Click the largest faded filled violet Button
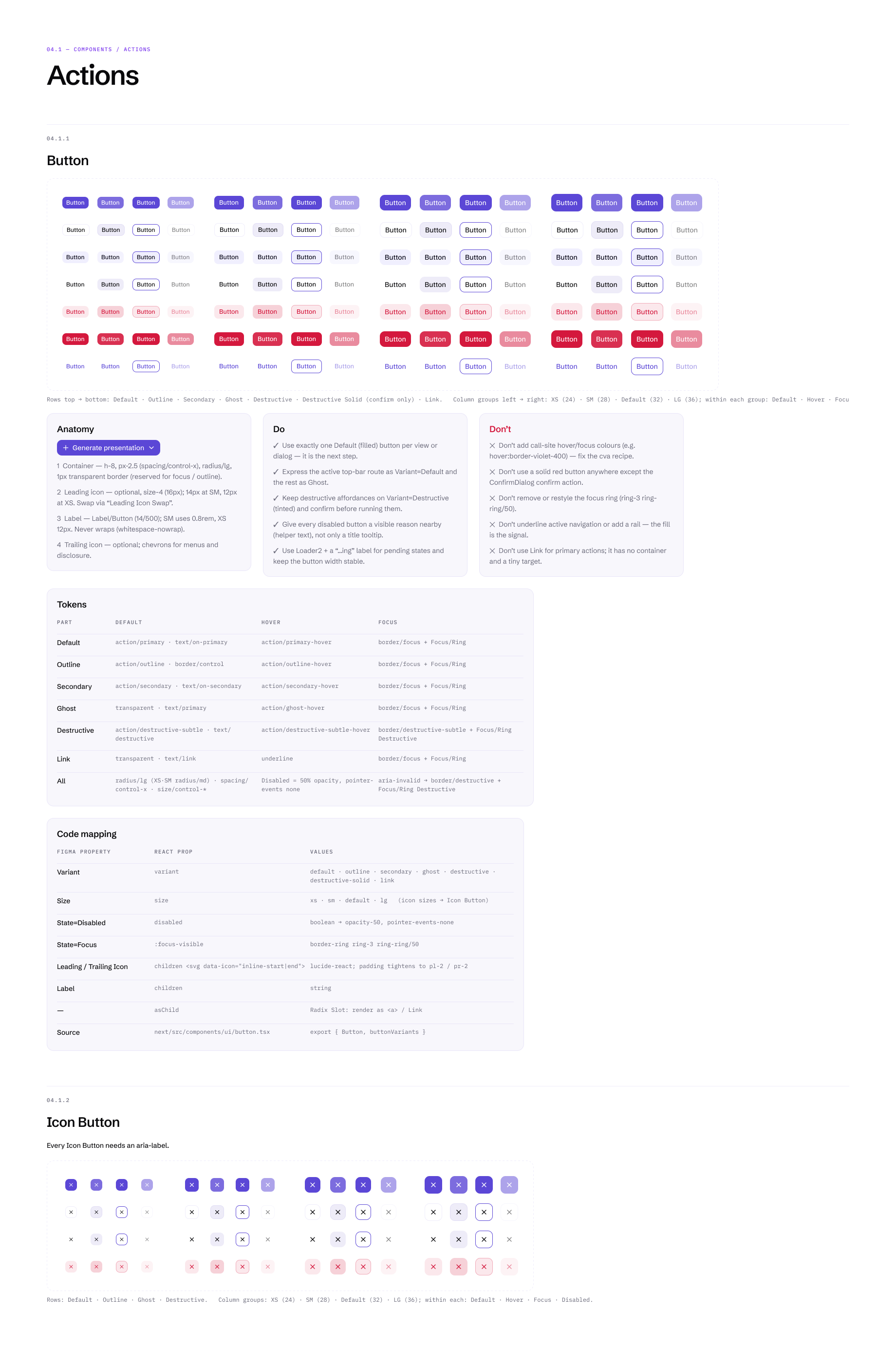This screenshot has width=896, height=1350. click(x=686, y=202)
